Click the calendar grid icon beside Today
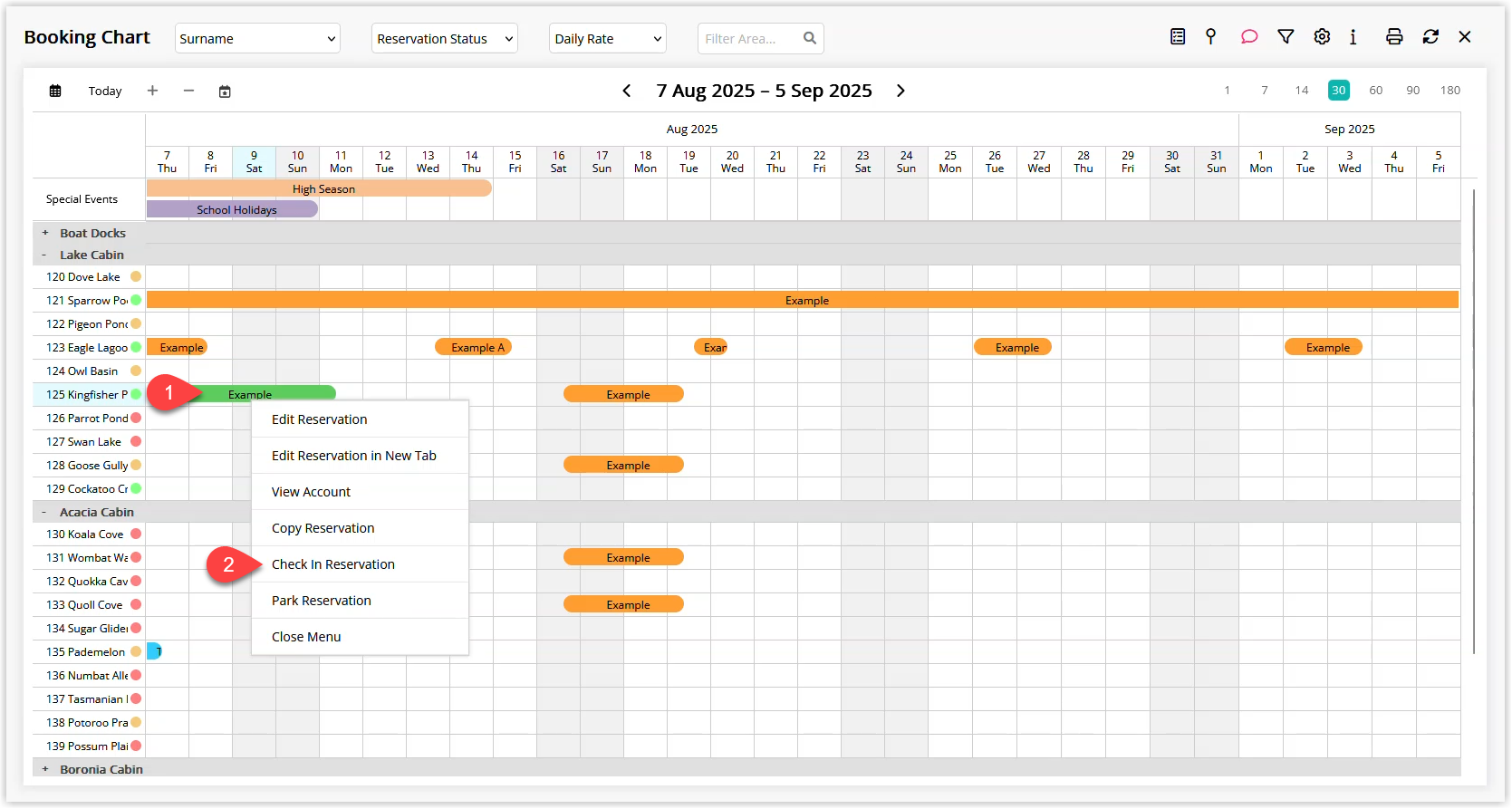Viewport: 1512px width, 809px height. point(55,91)
